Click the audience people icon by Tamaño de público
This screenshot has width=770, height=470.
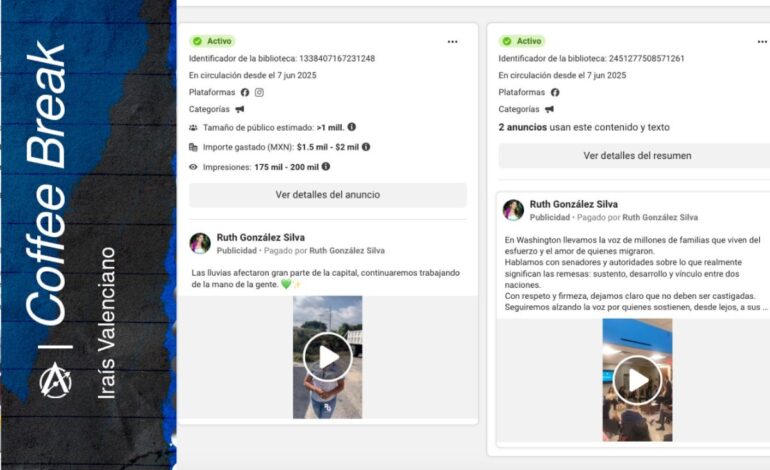point(193,128)
